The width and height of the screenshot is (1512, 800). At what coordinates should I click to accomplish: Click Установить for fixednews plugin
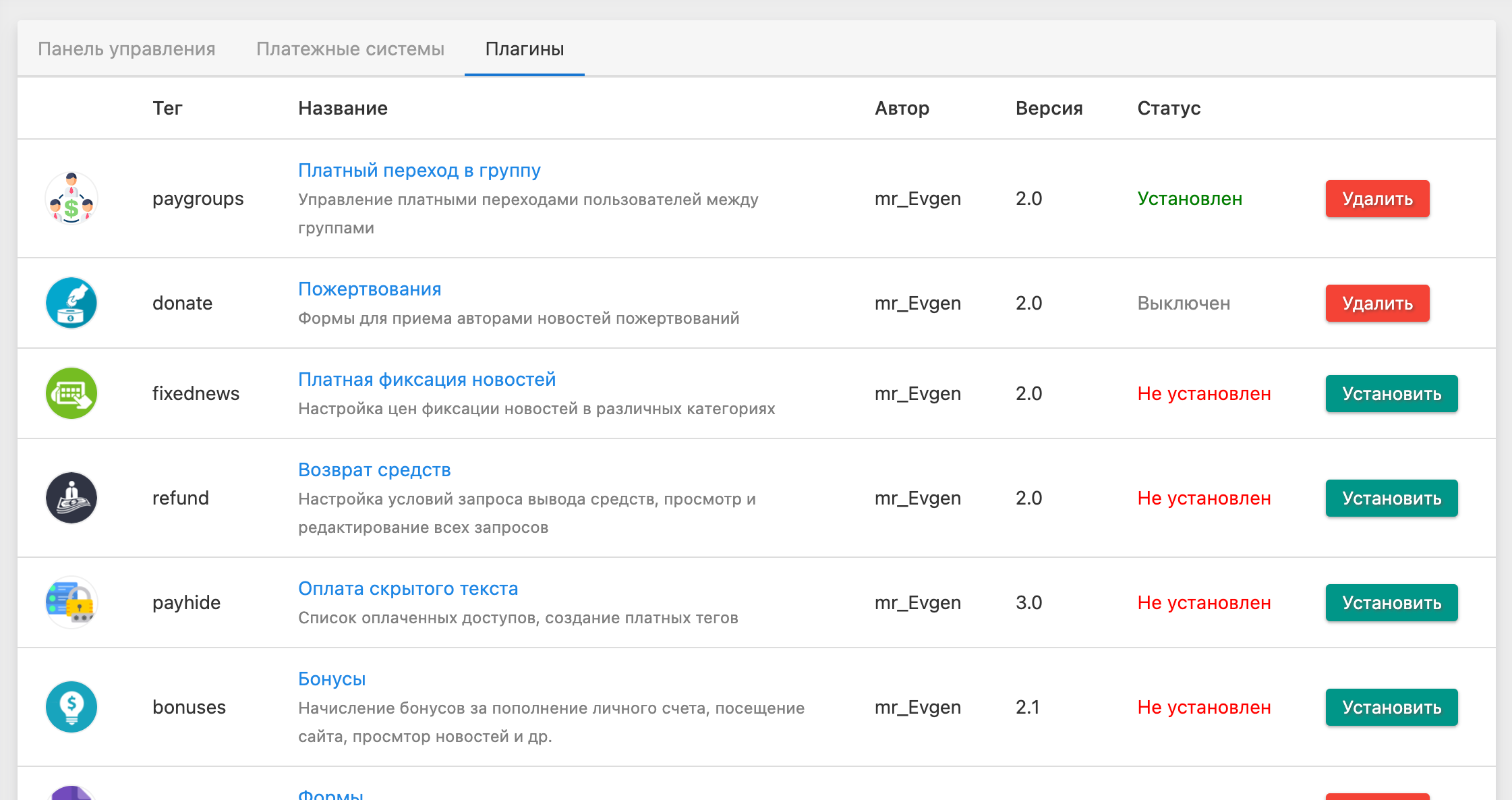click(1391, 393)
